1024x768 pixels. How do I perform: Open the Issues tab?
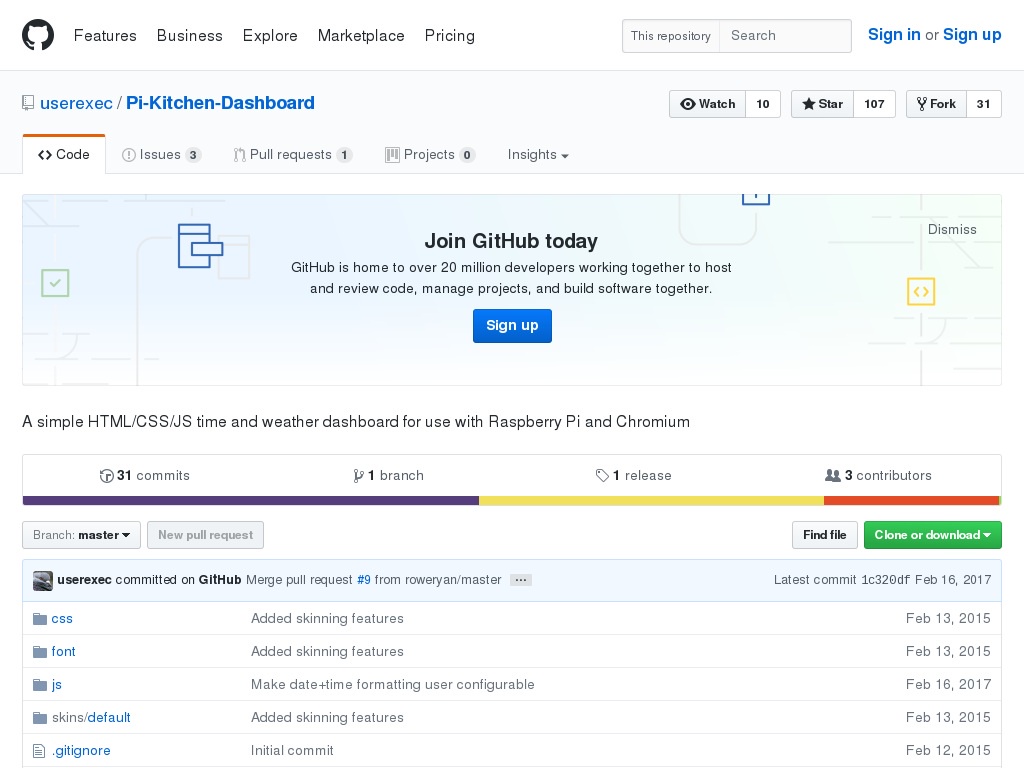click(x=161, y=155)
